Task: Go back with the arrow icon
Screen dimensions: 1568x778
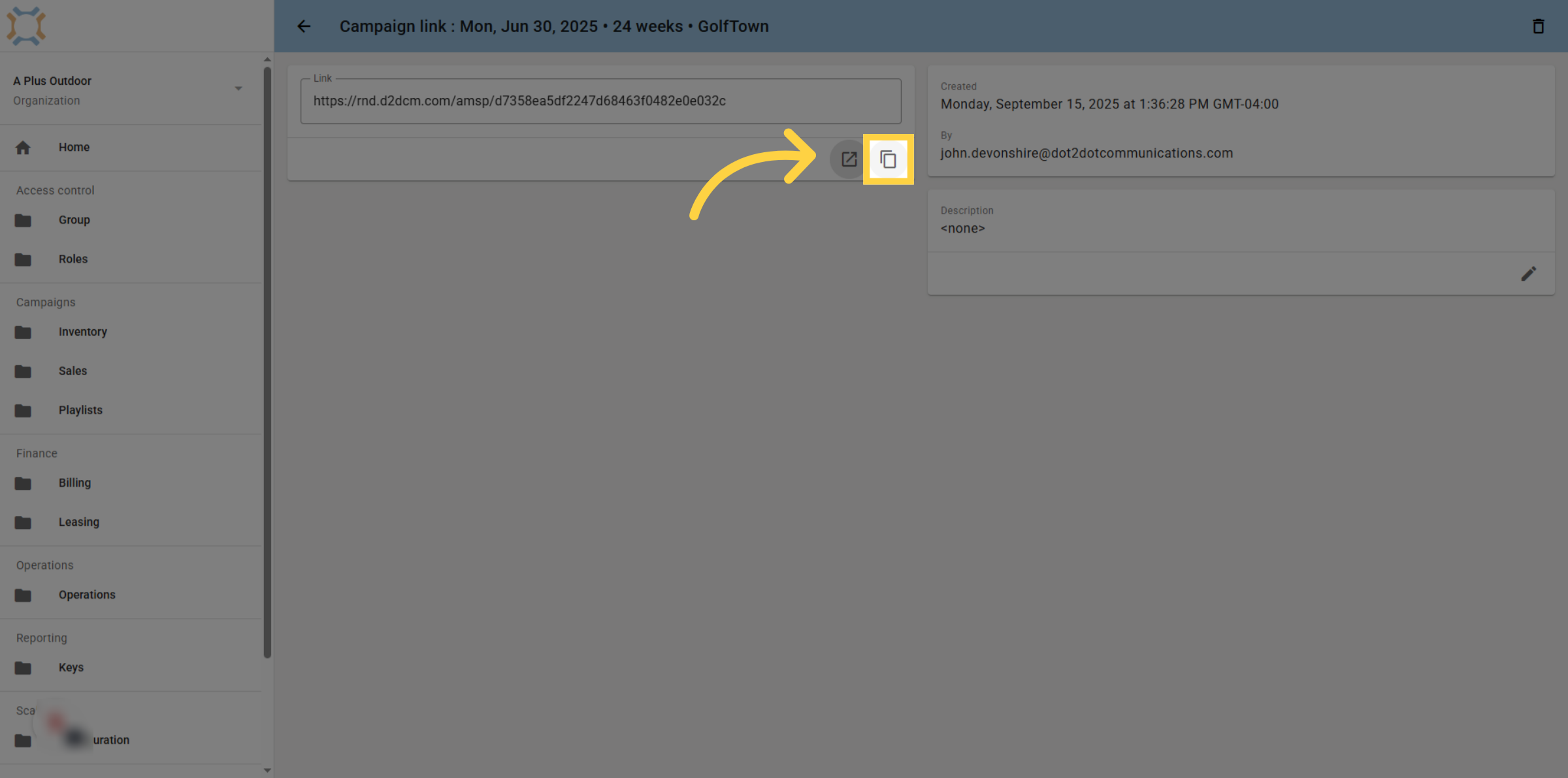Action: 304,26
